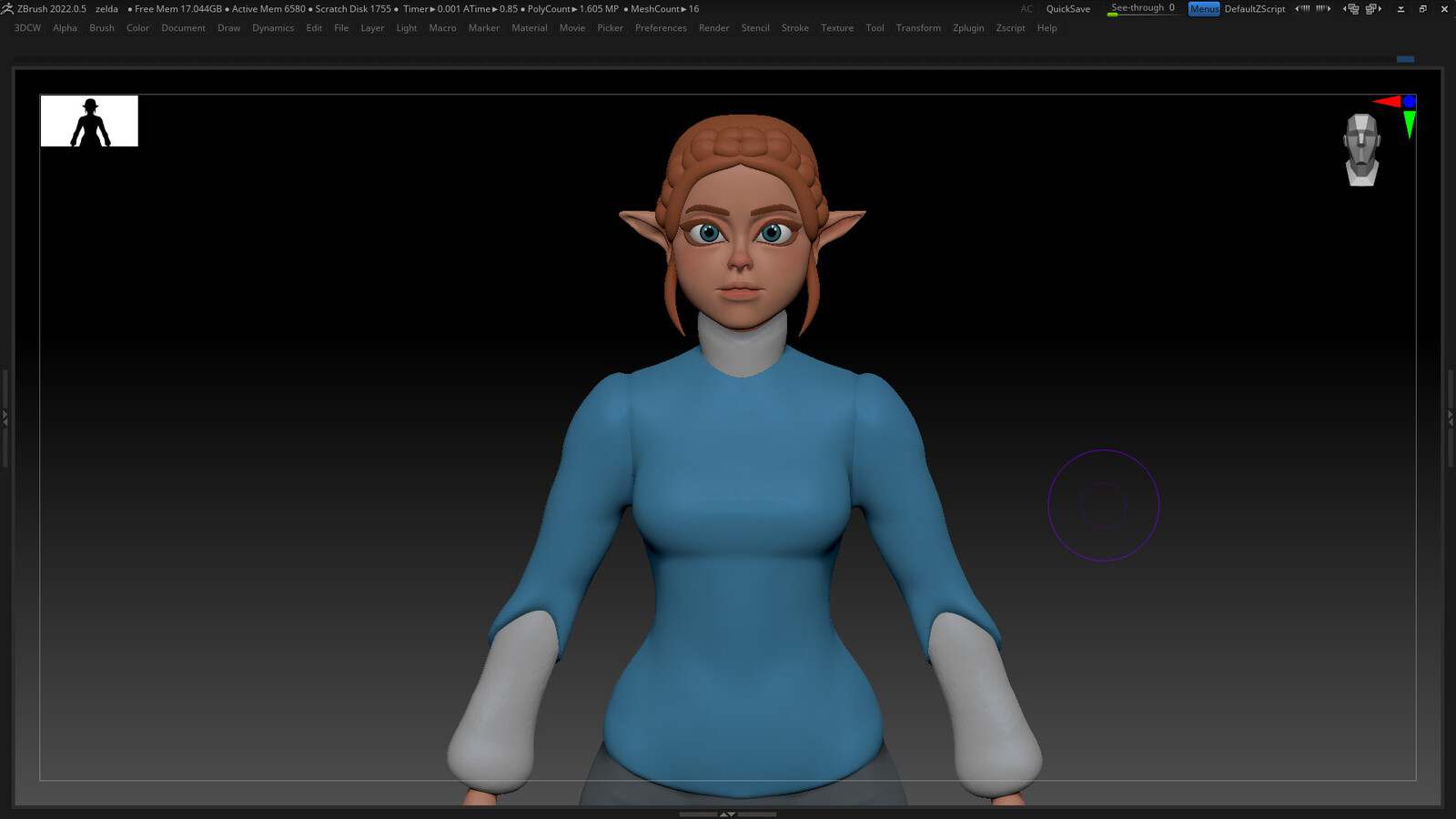Open the Marker menu
This screenshot has width=1456, height=819.
click(483, 28)
